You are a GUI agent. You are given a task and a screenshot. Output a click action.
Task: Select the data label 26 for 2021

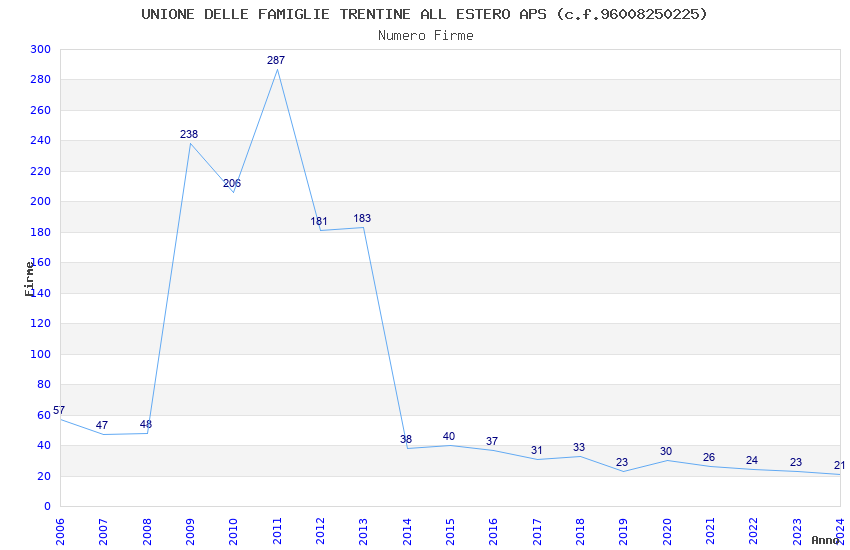(x=709, y=457)
